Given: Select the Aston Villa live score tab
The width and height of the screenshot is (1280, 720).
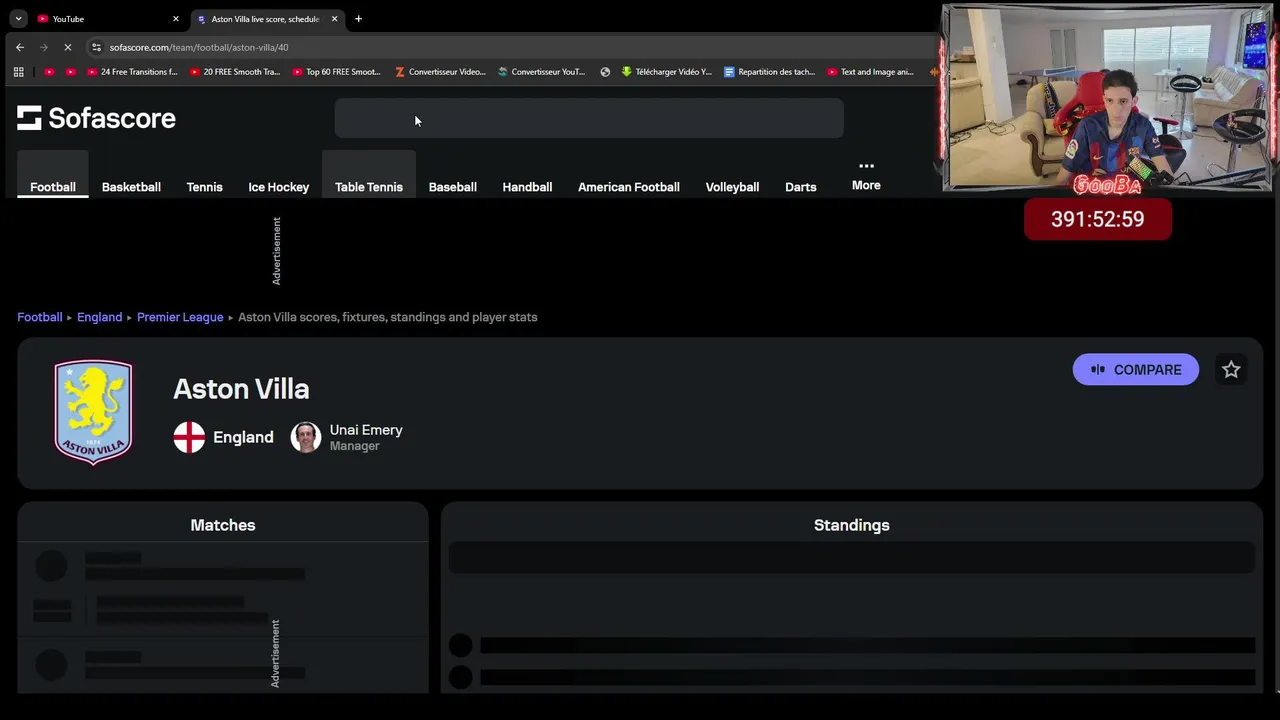Looking at the screenshot, I should tap(267, 19).
